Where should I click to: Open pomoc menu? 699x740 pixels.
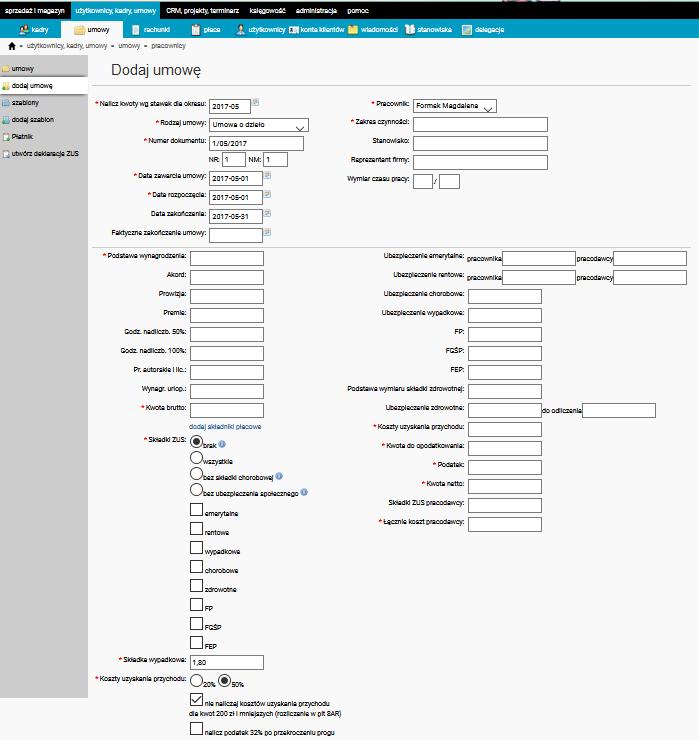coord(358,10)
